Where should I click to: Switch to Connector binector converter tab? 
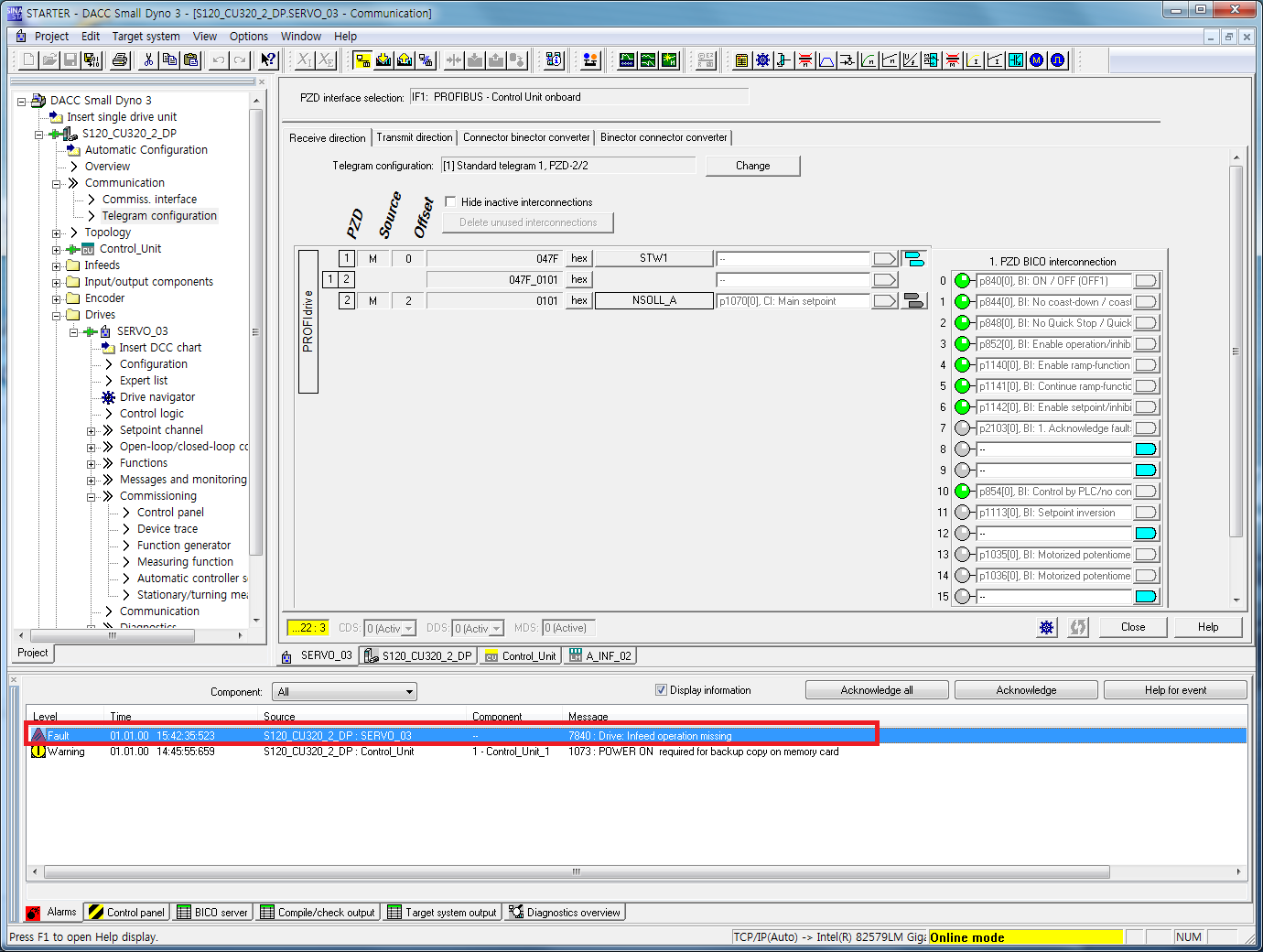tap(526, 137)
